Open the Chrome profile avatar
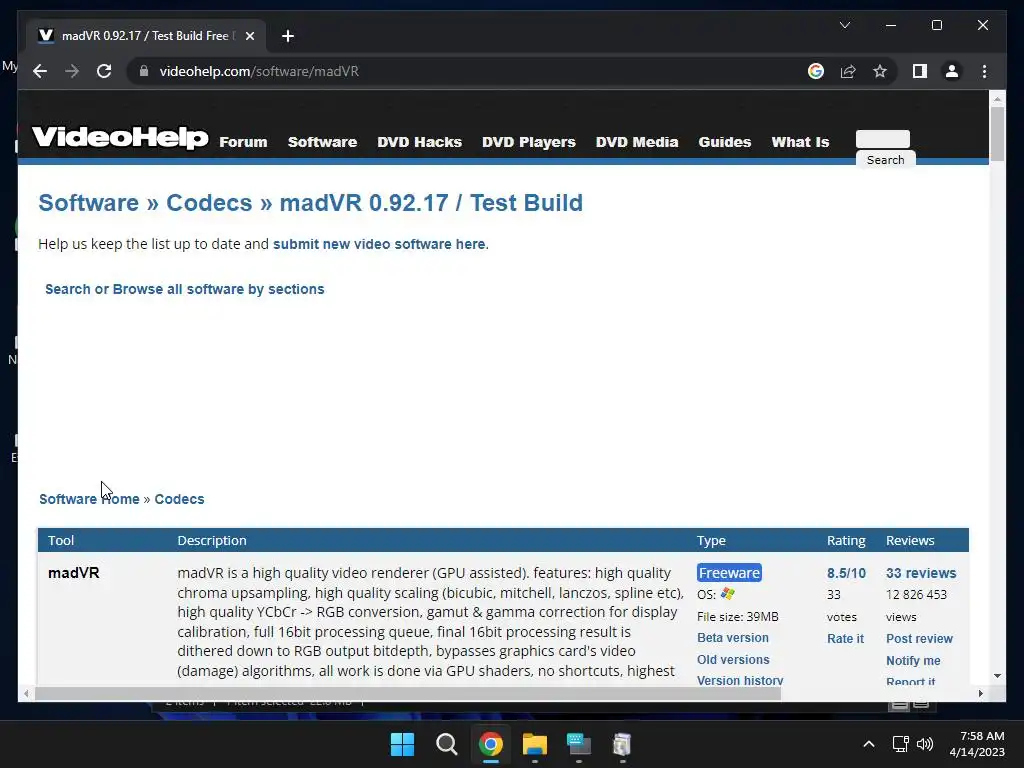This screenshot has width=1024, height=768. point(952,71)
